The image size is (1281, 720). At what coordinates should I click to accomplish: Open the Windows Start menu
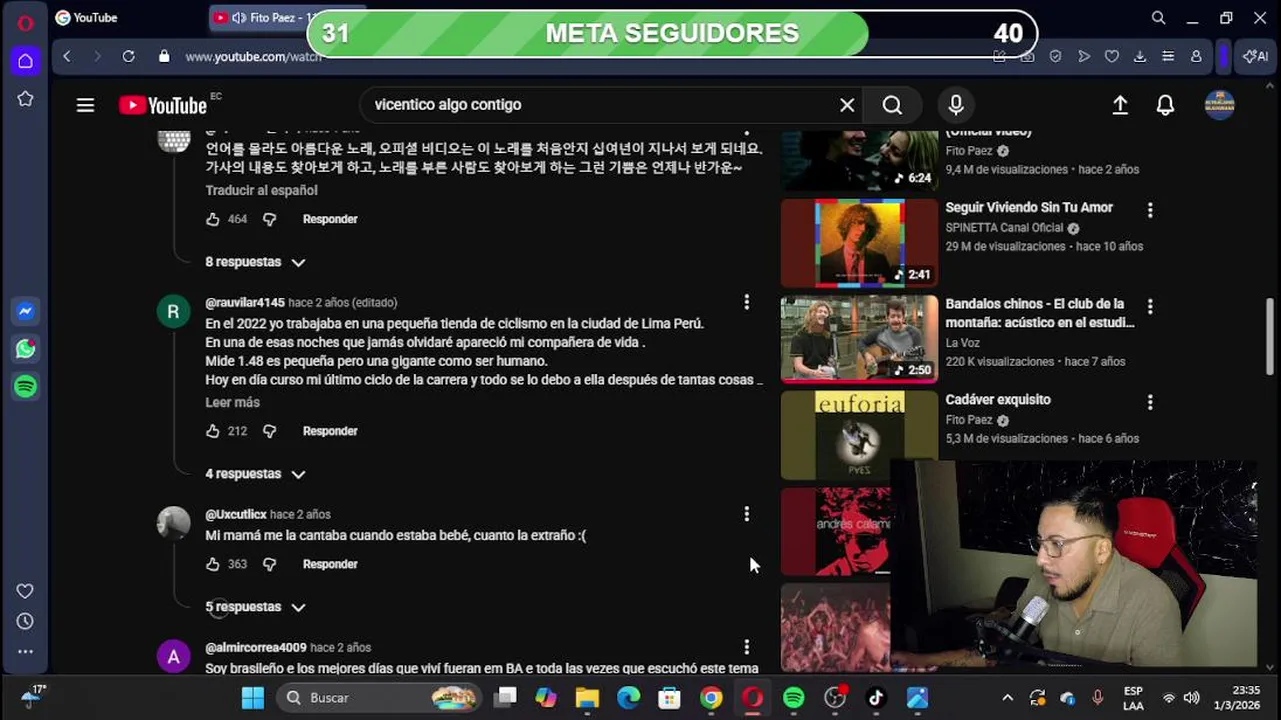click(253, 698)
